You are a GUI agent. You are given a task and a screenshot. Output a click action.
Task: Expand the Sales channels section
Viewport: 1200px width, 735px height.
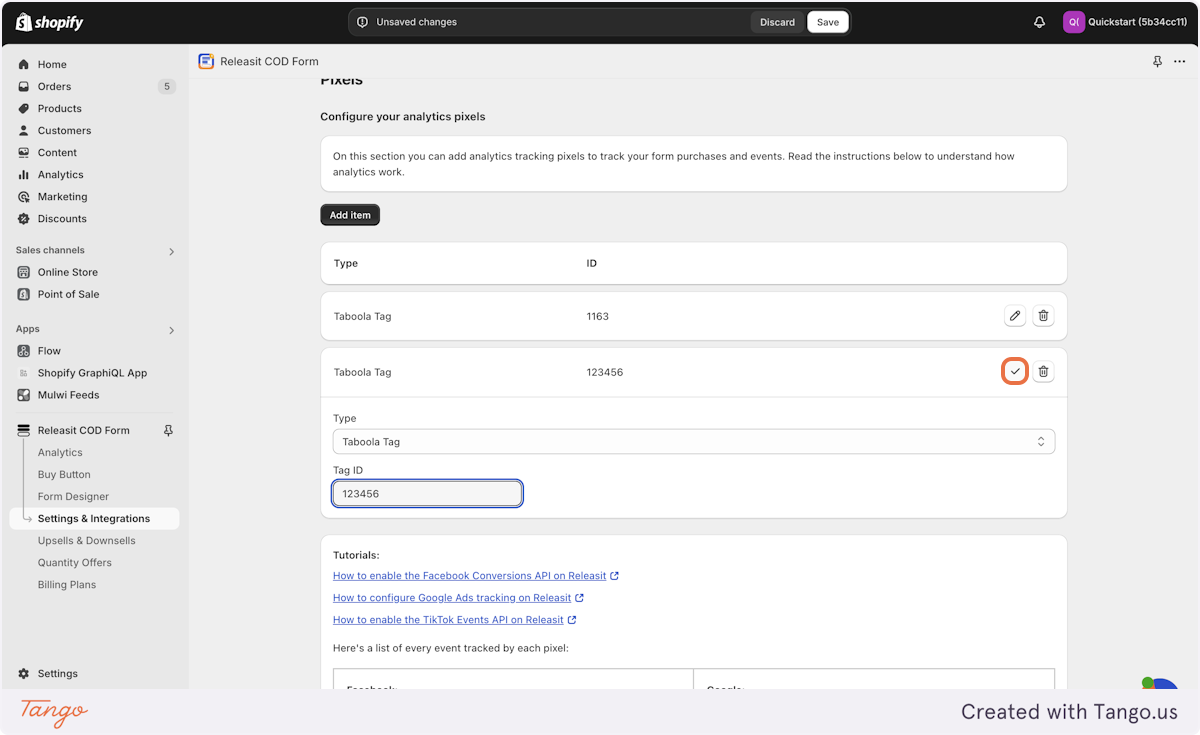click(x=171, y=251)
